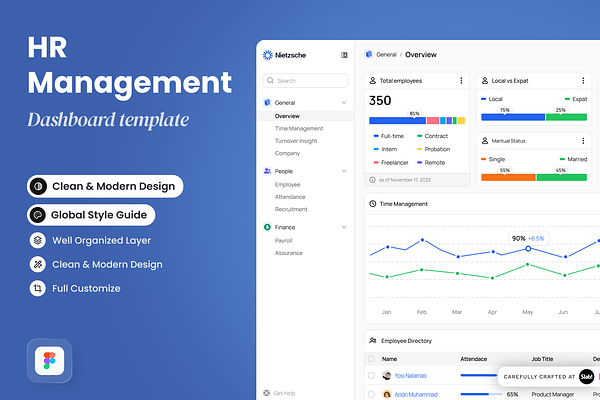Click the General breadcrumb link
Viewport: 600px width, 400px height.
click(386, 54)
